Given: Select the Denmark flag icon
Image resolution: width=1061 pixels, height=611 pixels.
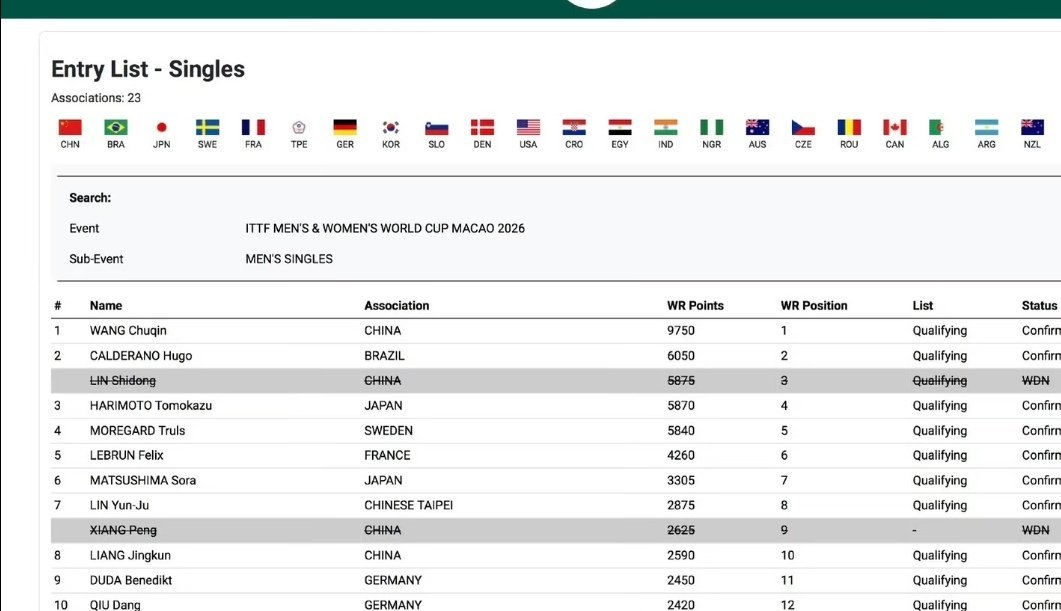Looking at the screenshot, I should [x=482, y=128].
